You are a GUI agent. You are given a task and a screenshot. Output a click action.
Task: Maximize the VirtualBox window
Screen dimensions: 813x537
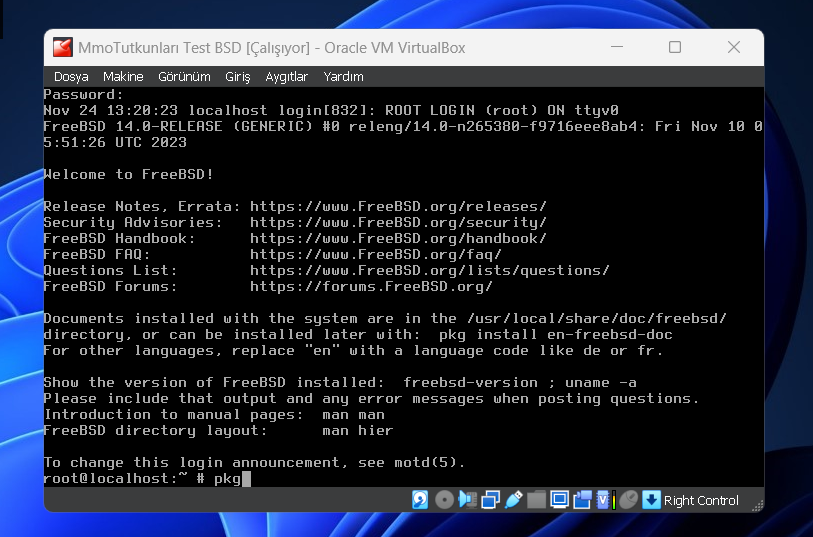pyautogui.click(x=675, y=47)
